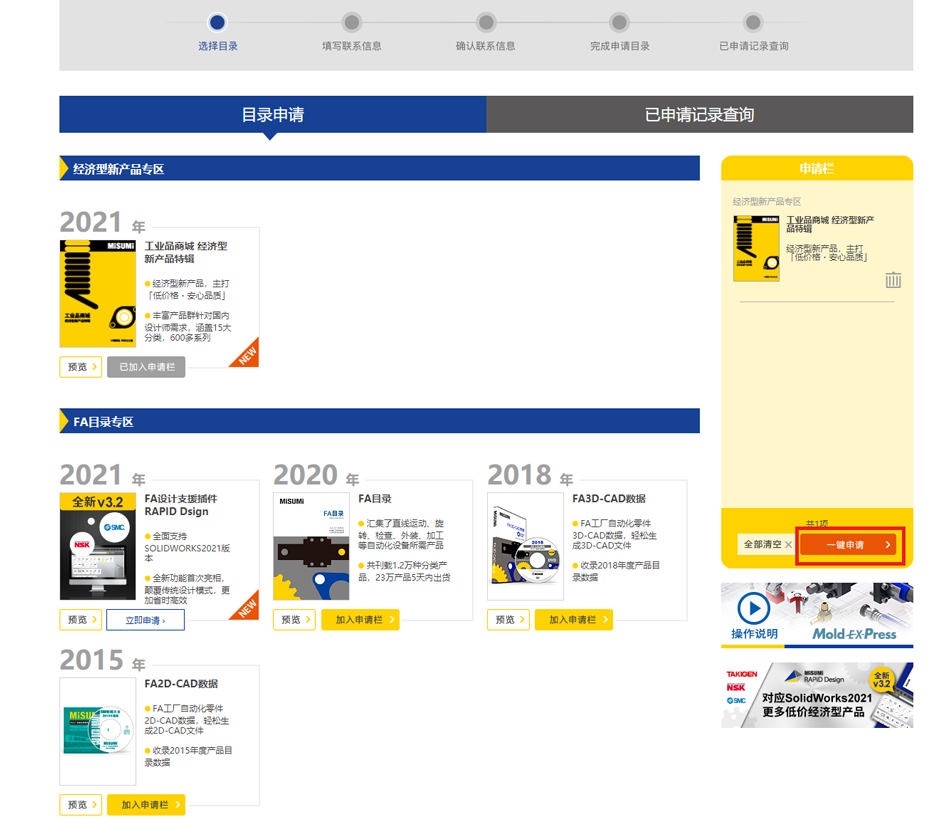Viewport: 950px width, 828px height.
Task: Delete item using trash icon in 申请栏
Action: click(893, 280)
